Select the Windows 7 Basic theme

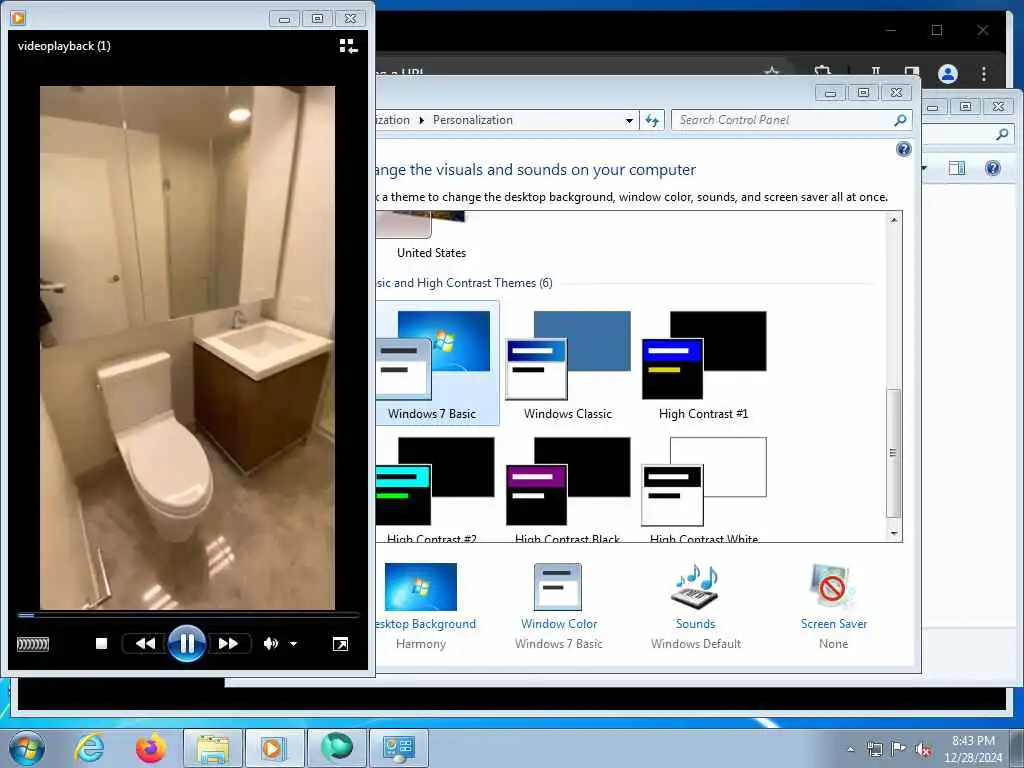[438, 364]
